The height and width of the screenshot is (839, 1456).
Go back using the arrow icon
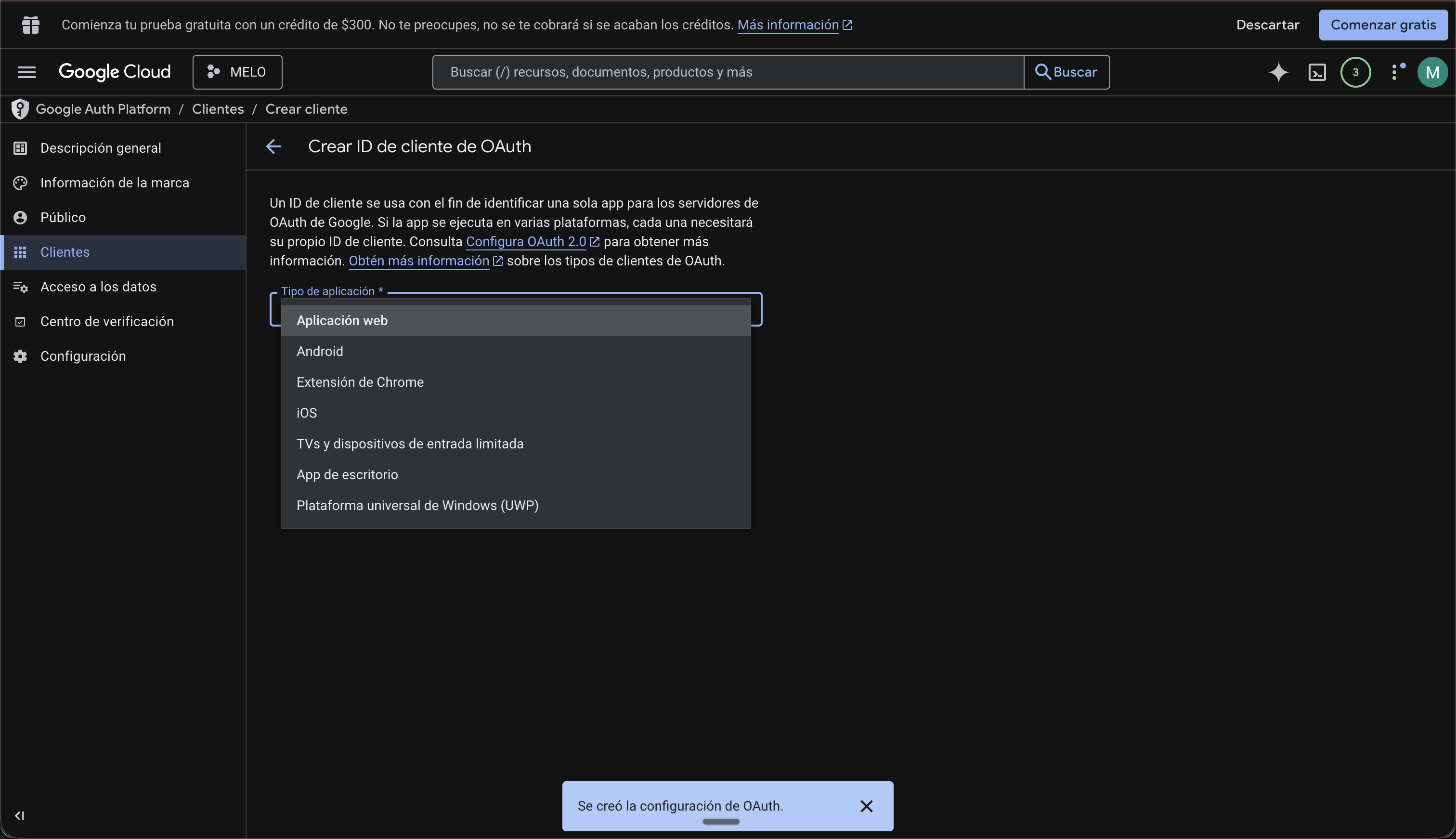click(273, 146)
